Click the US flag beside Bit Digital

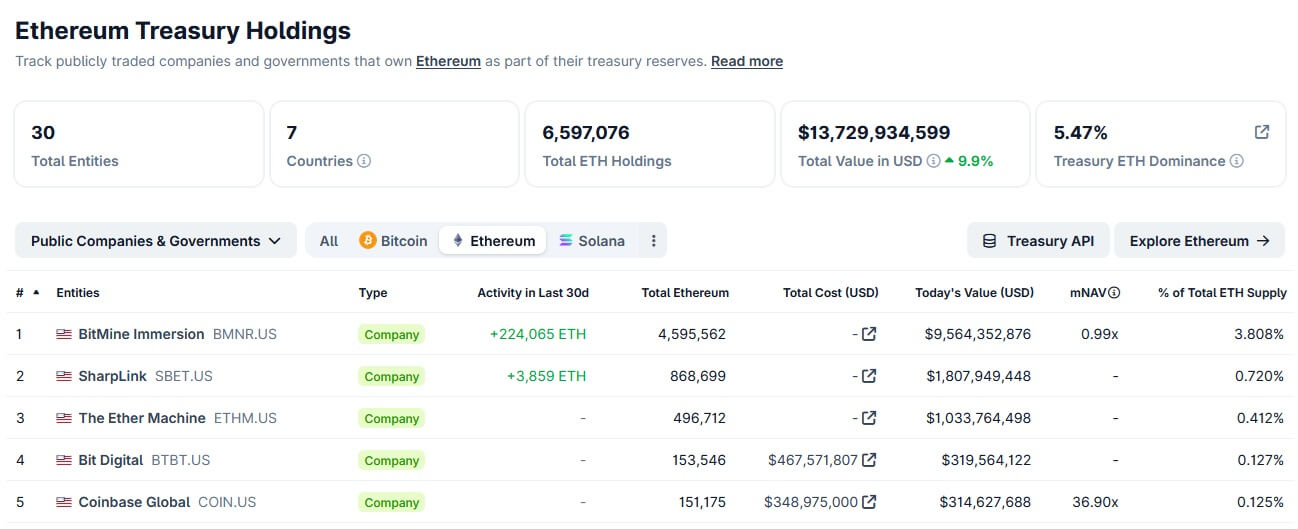click(64, 460)
